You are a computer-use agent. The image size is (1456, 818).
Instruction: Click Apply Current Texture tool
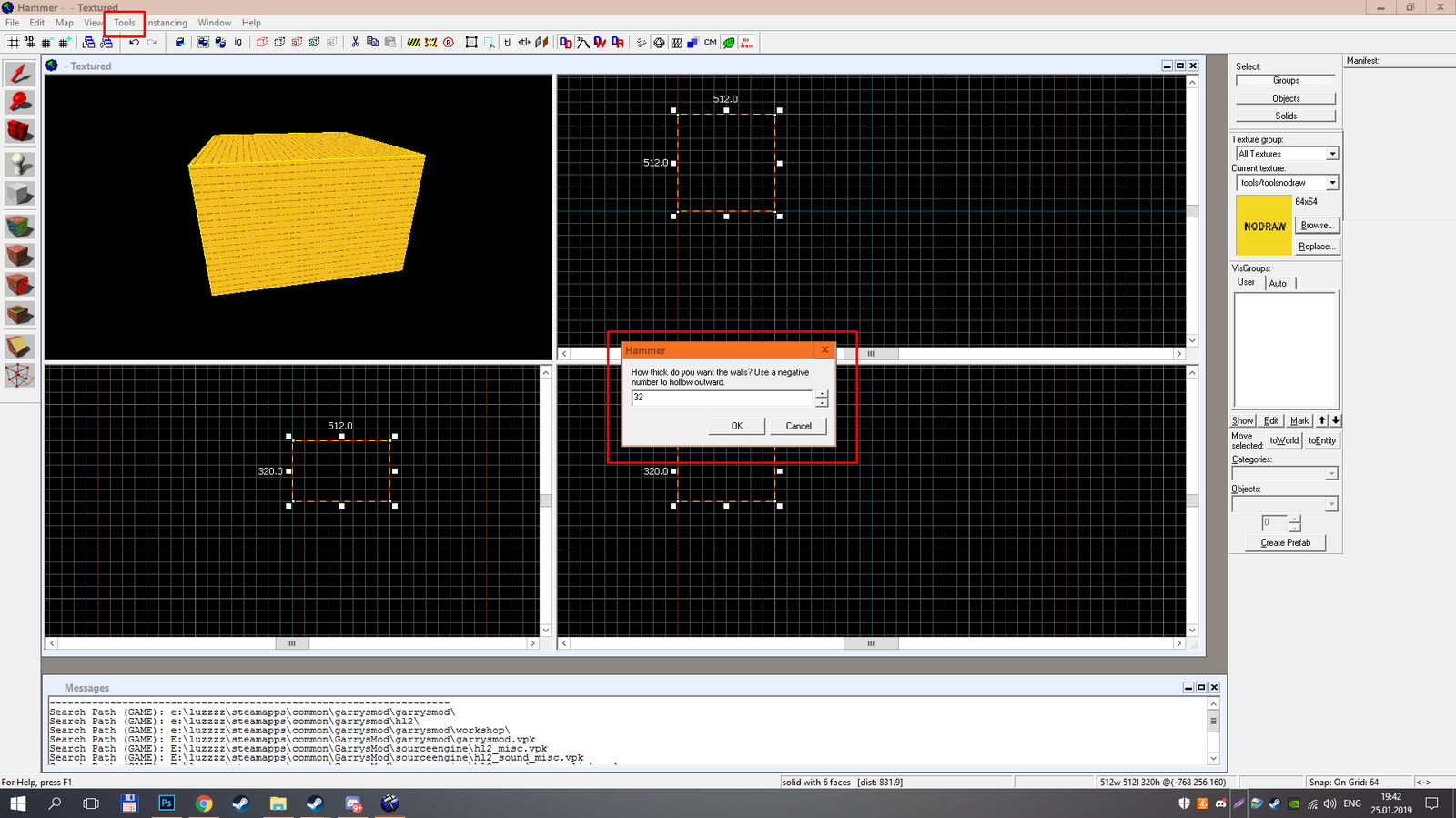click(x=20, y=255)
